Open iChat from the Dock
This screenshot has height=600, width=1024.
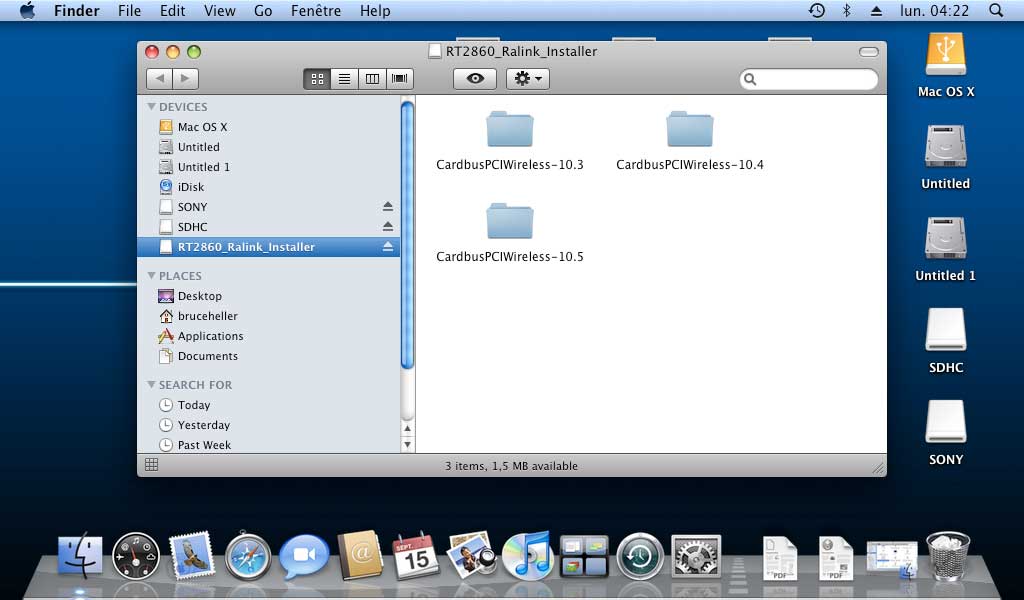(304, 556)
